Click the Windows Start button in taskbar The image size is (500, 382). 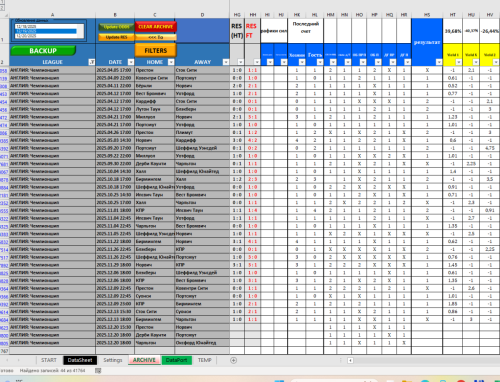(x=279, y=380)
